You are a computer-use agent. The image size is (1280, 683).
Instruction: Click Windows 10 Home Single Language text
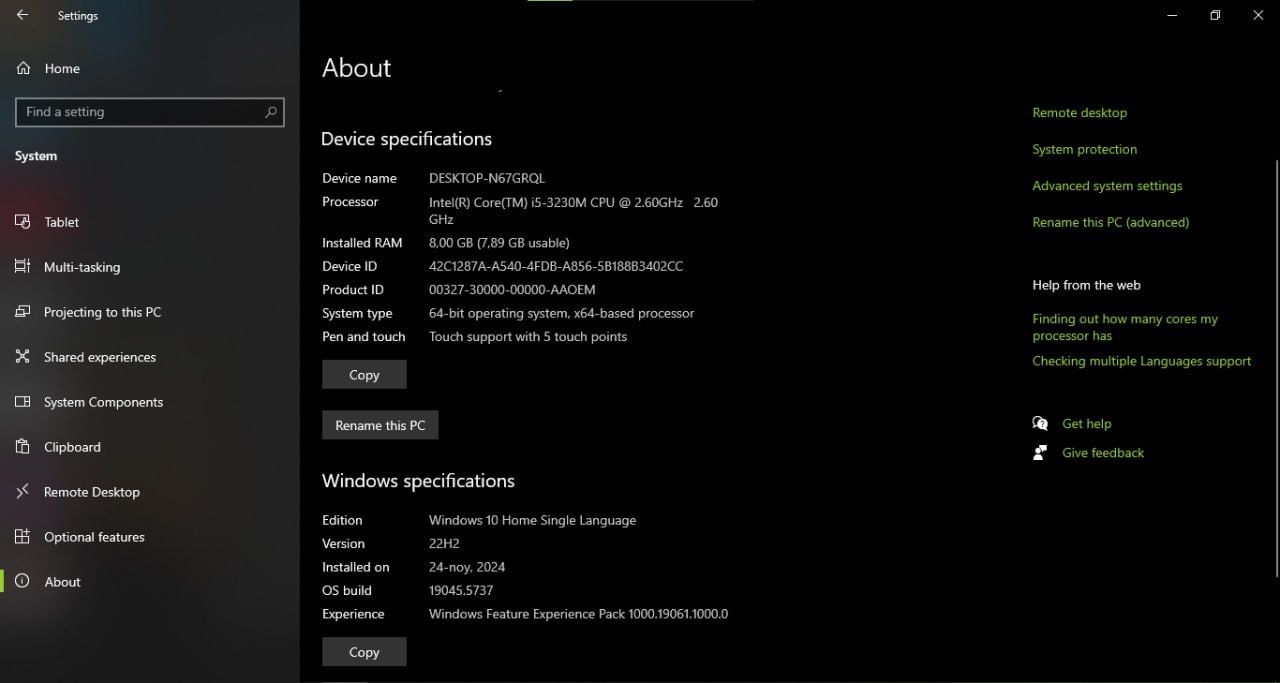pyautogui.click(x=532, y=520)
